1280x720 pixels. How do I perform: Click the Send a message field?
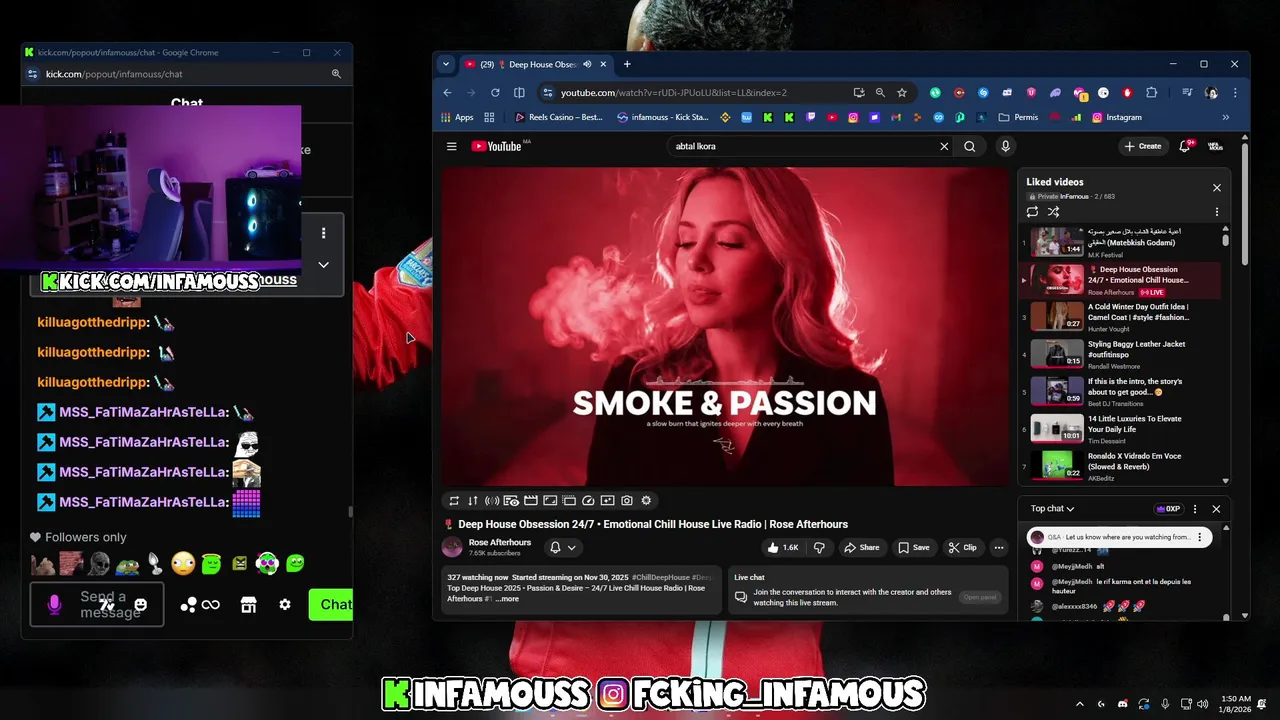[97, 605]
